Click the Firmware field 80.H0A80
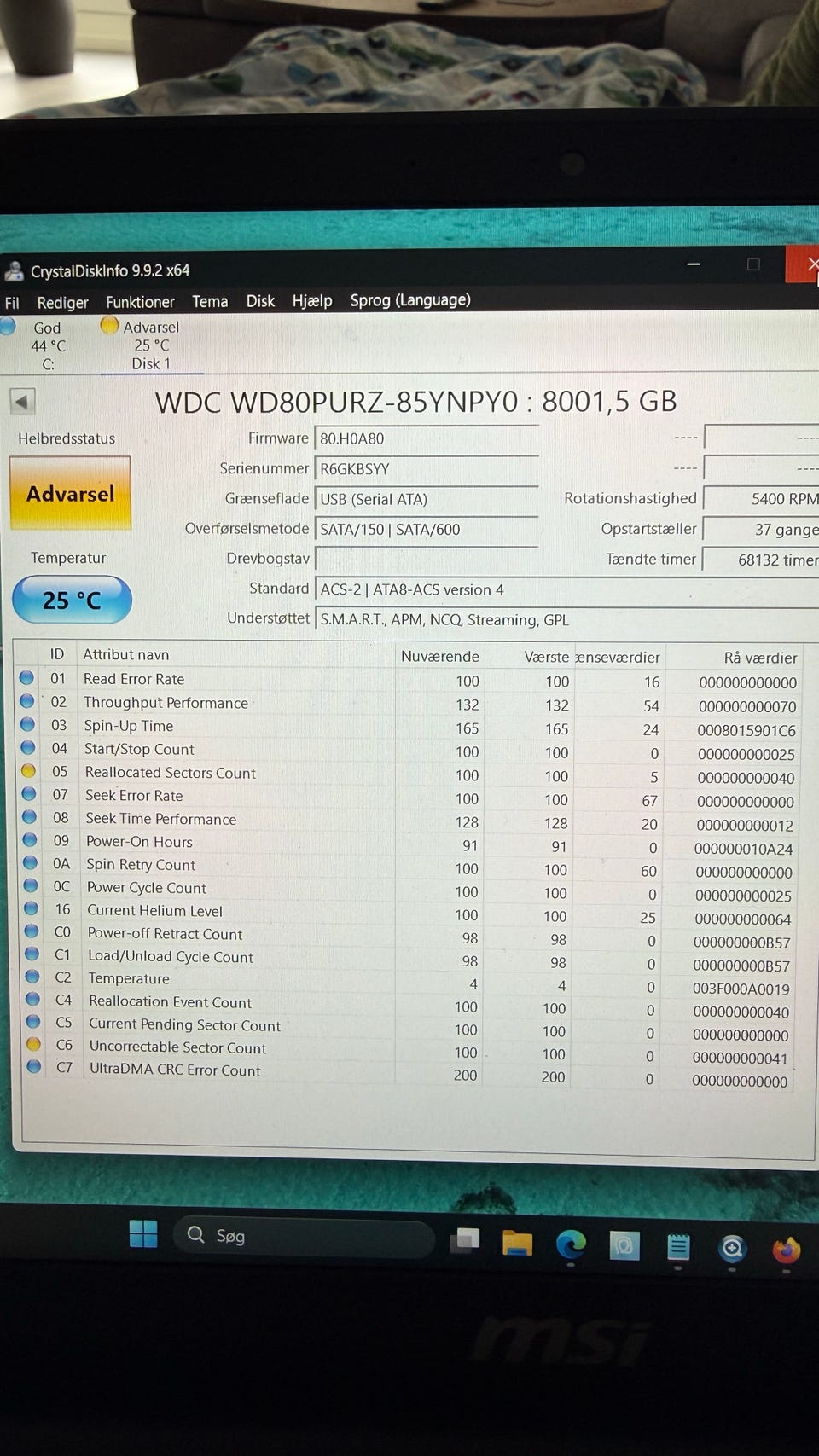 point(427,438)
